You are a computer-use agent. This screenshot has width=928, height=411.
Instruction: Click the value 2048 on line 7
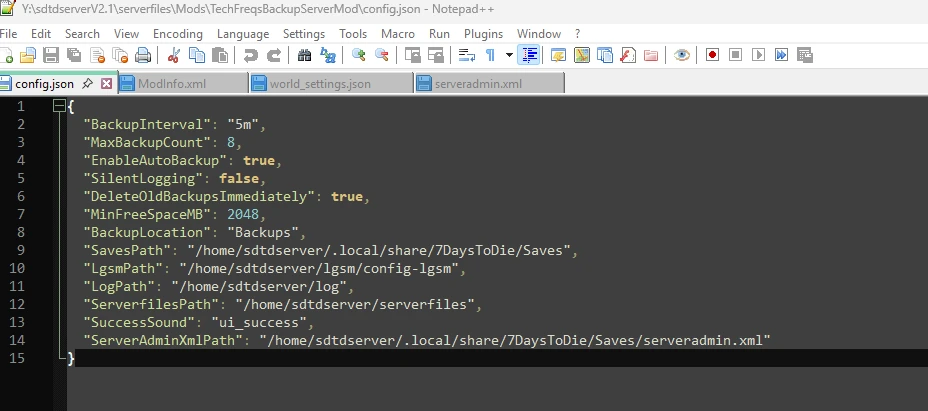[x=243, y=214]
